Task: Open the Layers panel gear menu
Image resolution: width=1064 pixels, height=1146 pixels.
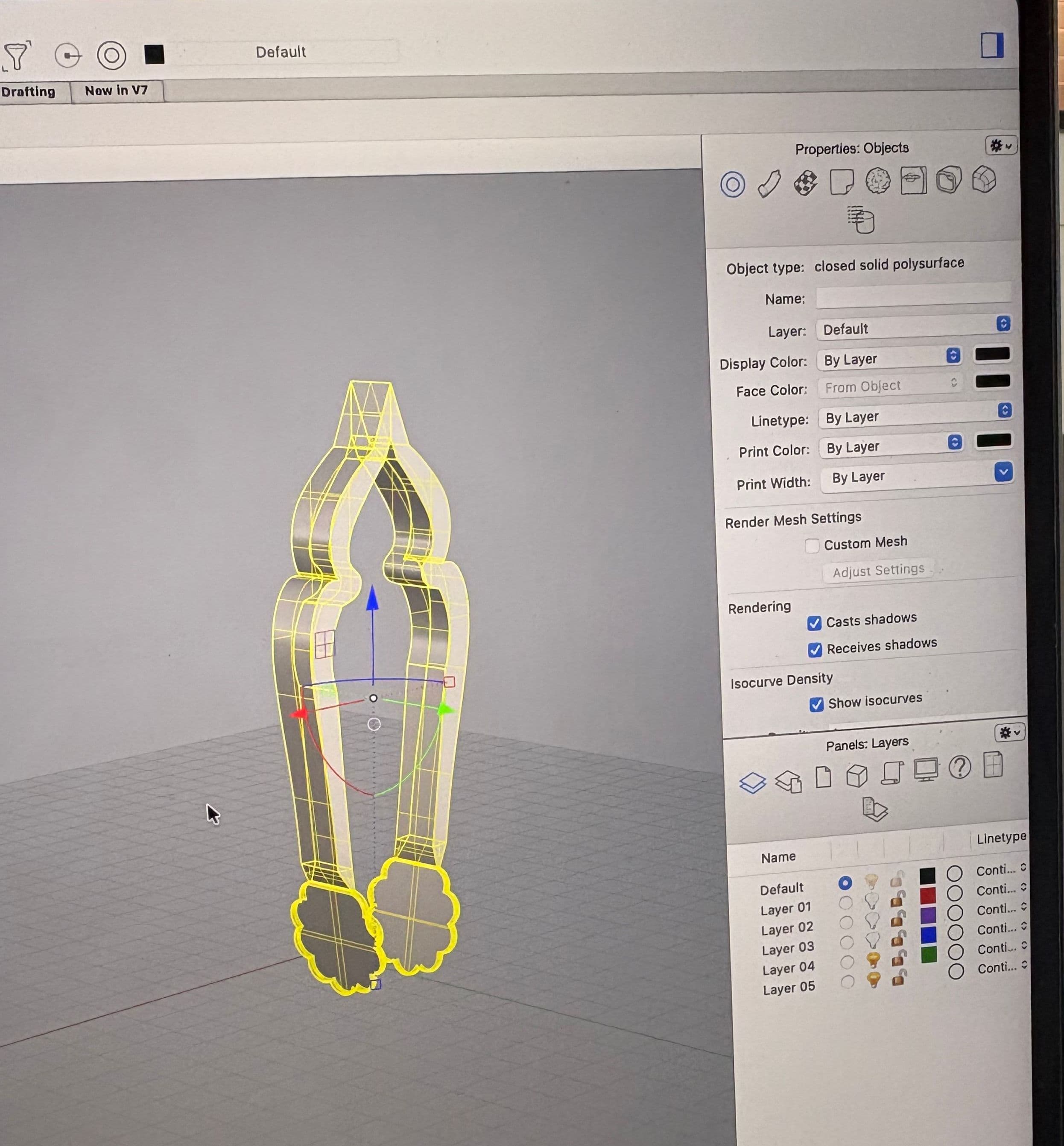Action: click(1009, 733)
